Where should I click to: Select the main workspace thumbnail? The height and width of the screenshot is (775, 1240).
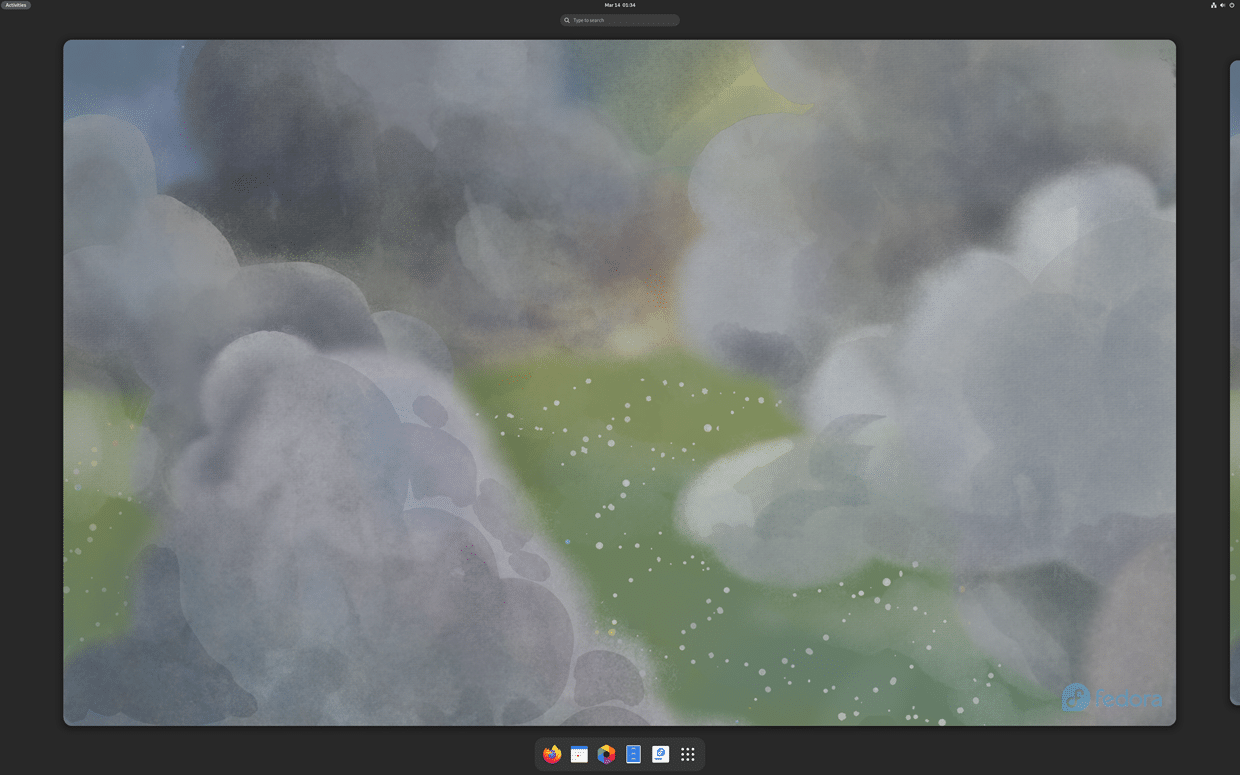point(619,250)
